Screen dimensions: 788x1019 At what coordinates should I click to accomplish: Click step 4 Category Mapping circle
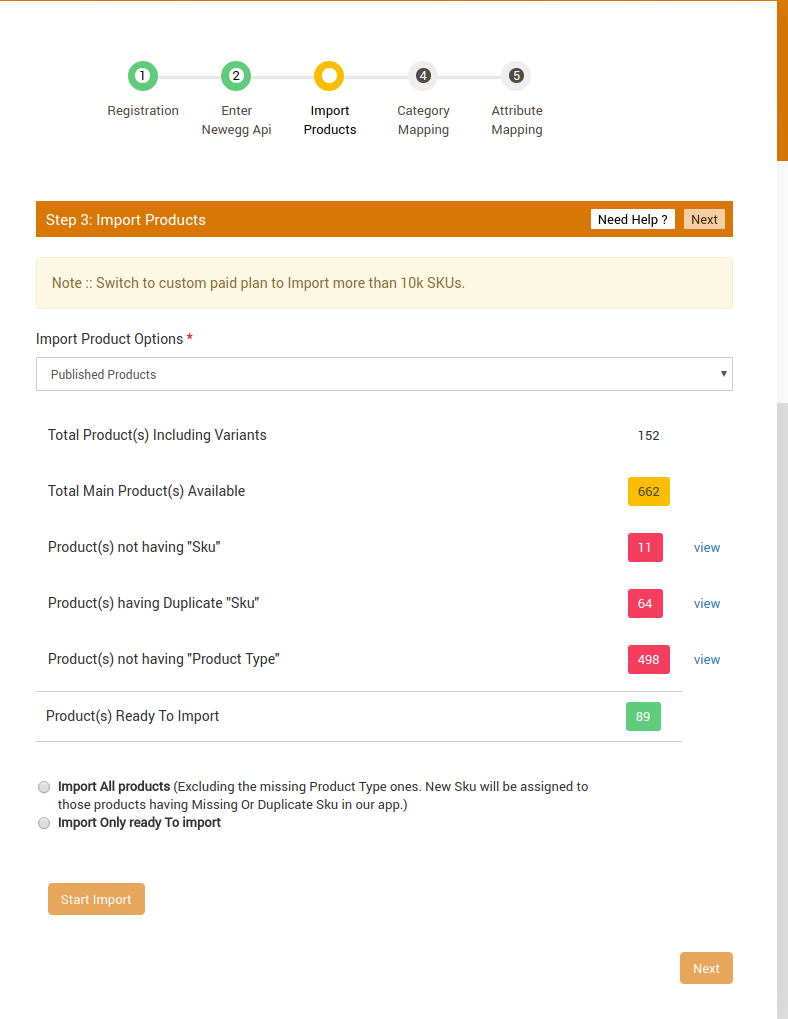click(x=423, y=76)
